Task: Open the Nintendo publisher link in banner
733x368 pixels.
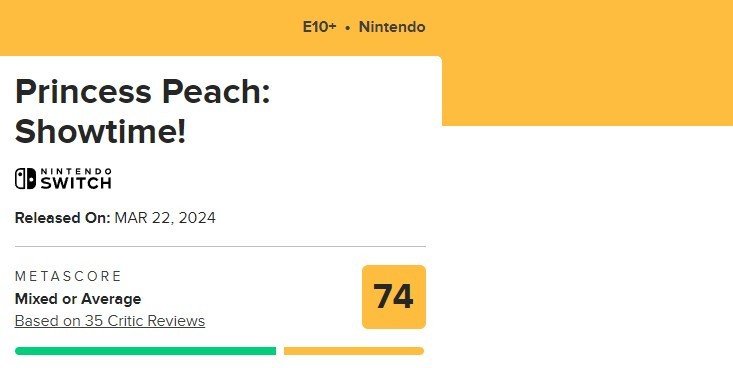Action: [x=392, y=27]
